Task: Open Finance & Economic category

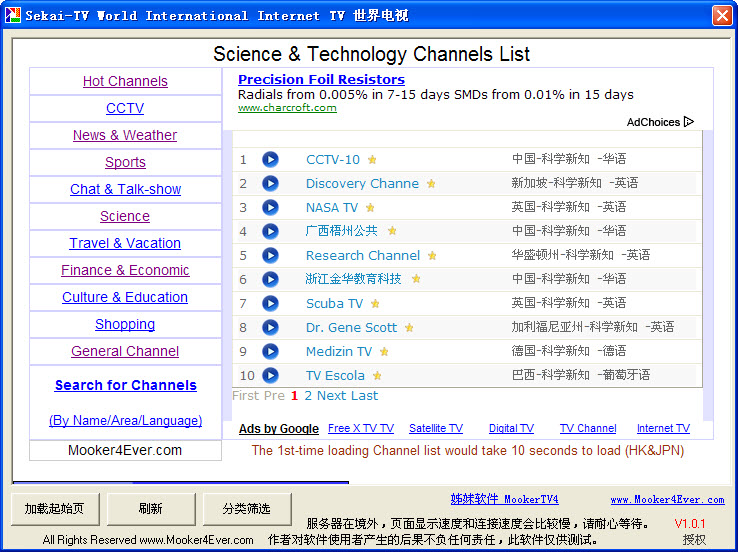Action: coord(125,270)
